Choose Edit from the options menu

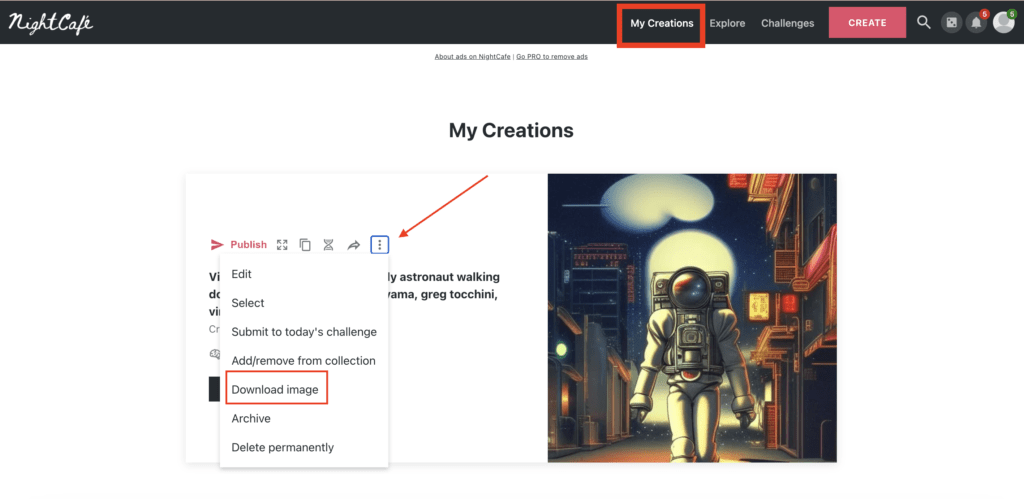point(242,274)
